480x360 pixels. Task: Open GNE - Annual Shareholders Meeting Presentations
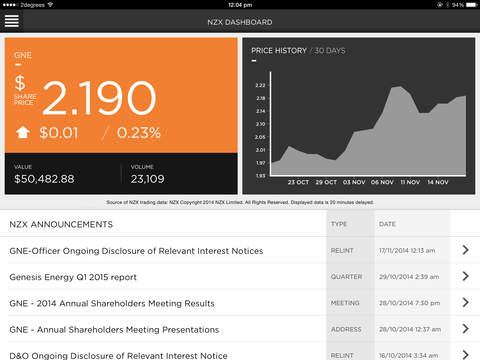tap(114, 330)
